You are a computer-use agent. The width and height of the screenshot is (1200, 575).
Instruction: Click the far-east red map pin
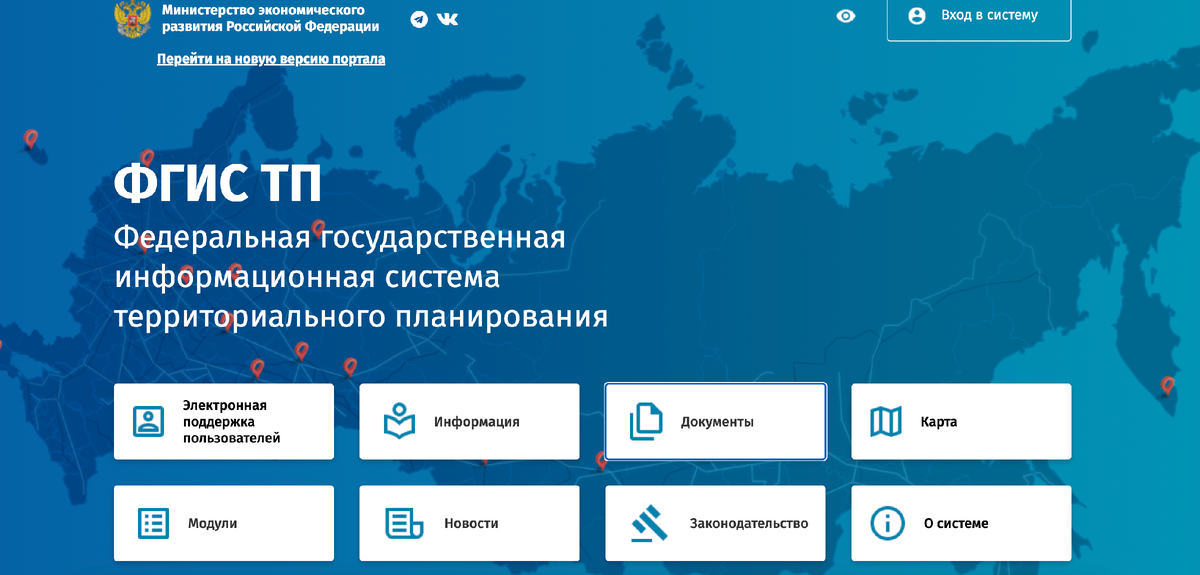[1167, 385]
